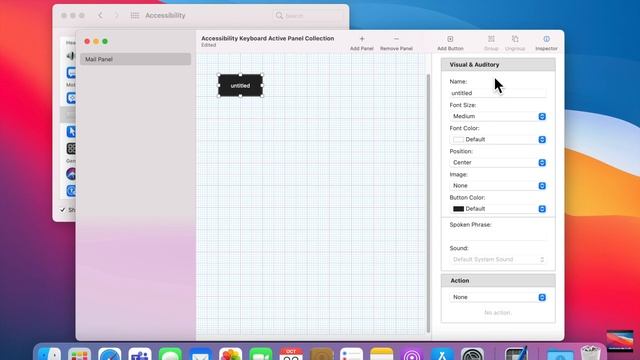Screen dimensions: 640x360
Task: Select the untitled button on the canvas
Action: 240,86
